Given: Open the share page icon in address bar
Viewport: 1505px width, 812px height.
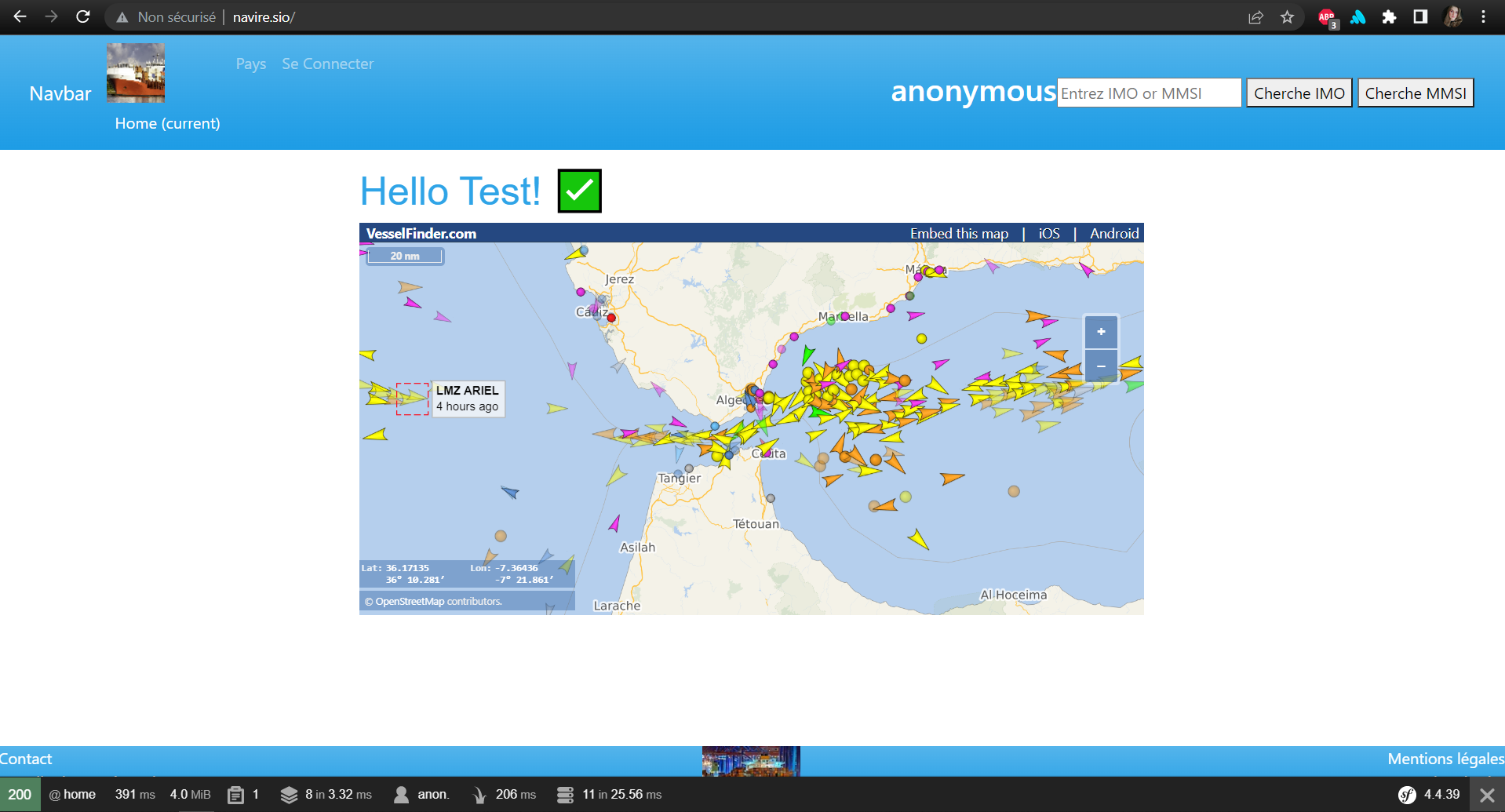Looking at the screenshot, I should [1255, 17].
